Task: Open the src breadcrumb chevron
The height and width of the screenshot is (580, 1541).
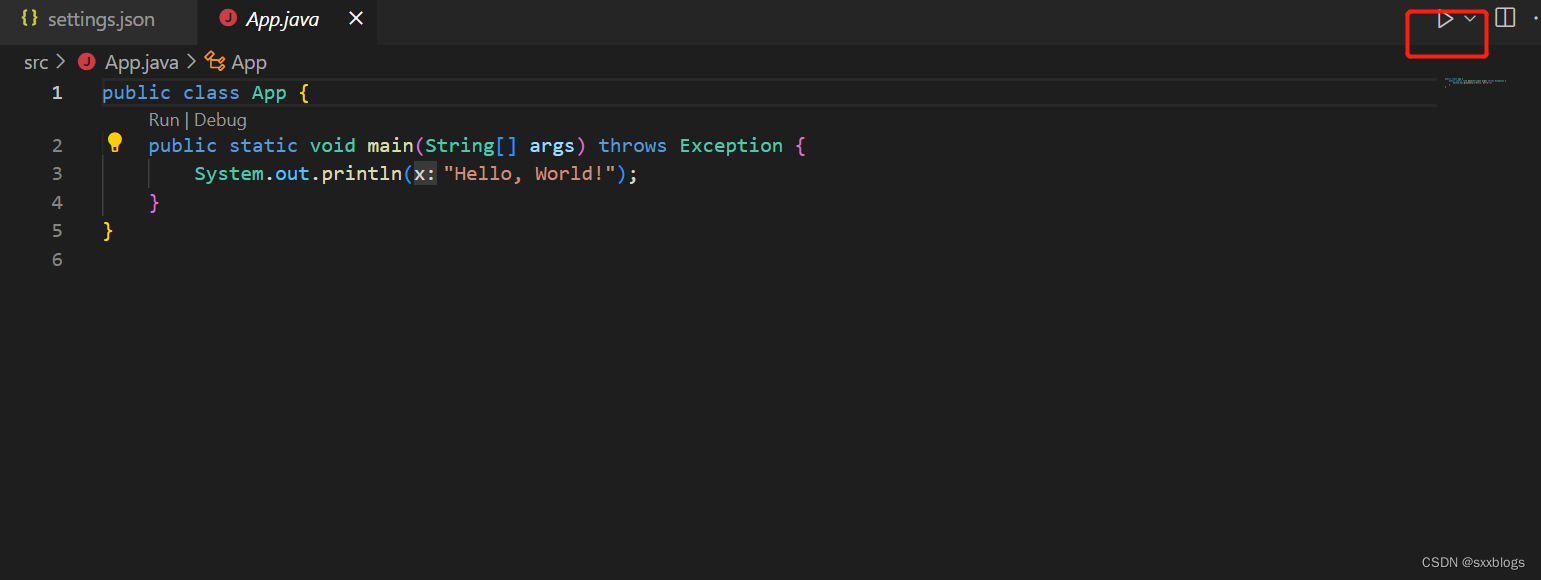Action: pos(59,61)
